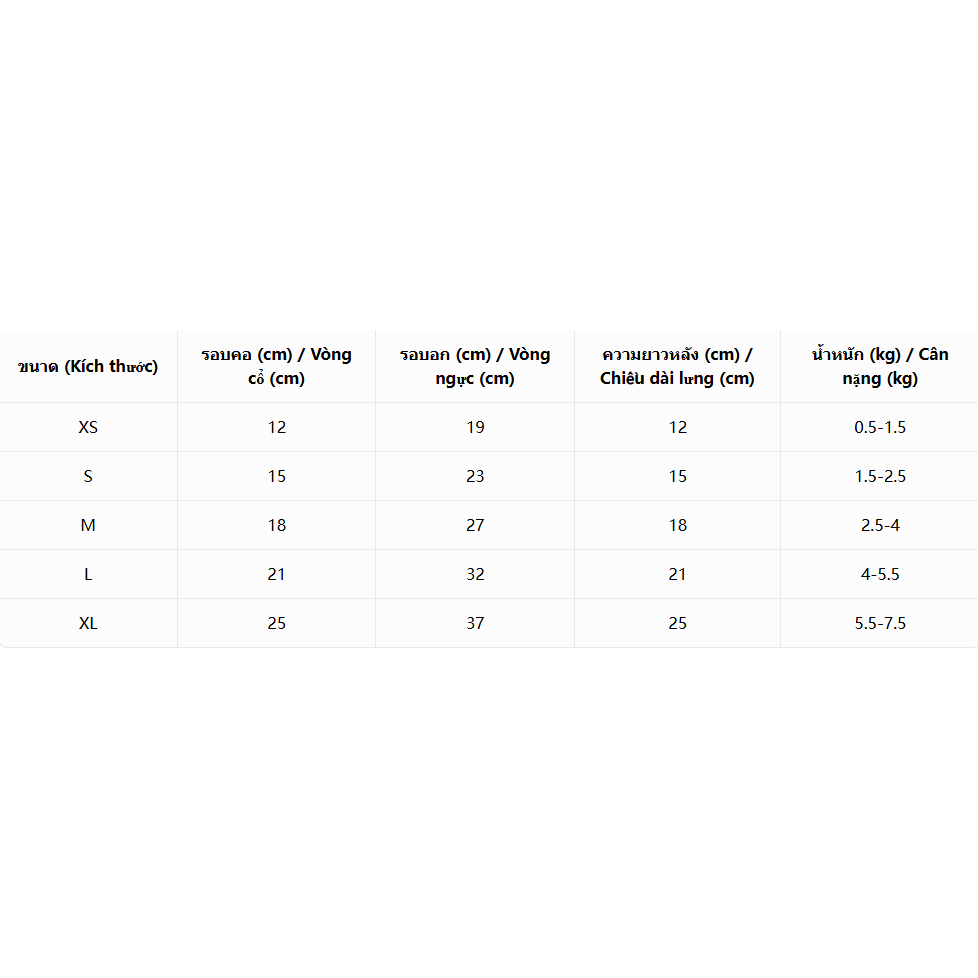Select the 5.5-7.5 weight cell

(x=879, y=623)
